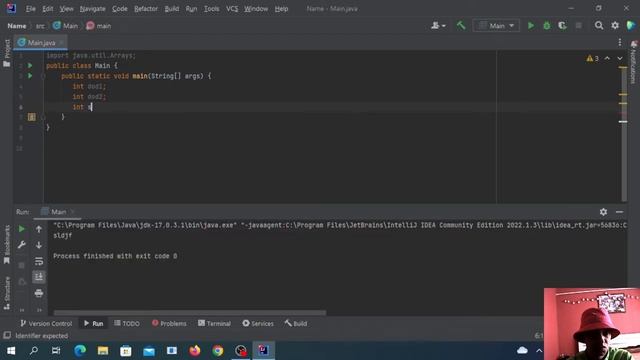Toggle scroll to end in Run console
The image size is (640, 360).
(x=39, y=277)
